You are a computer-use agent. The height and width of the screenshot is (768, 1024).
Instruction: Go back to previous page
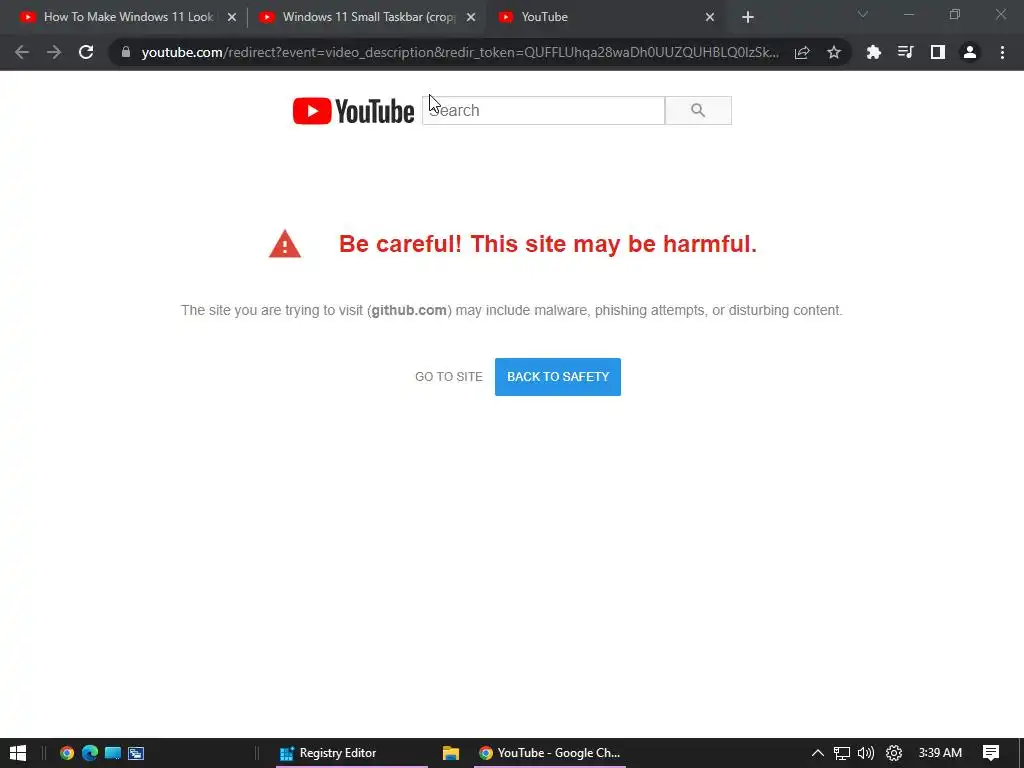[x=22, y=52]
